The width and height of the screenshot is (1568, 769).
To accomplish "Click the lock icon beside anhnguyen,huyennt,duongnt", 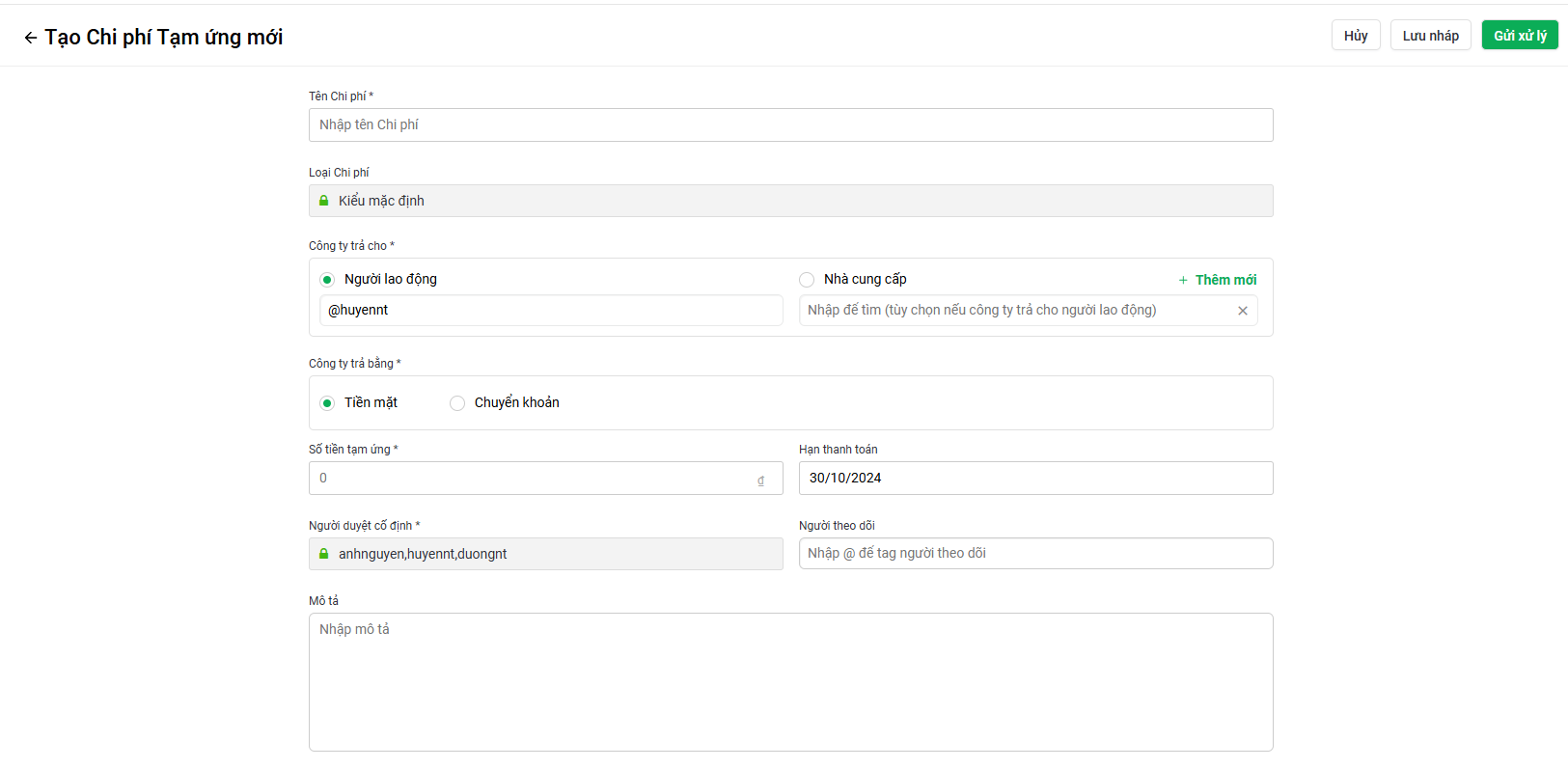I will point(324,554).
